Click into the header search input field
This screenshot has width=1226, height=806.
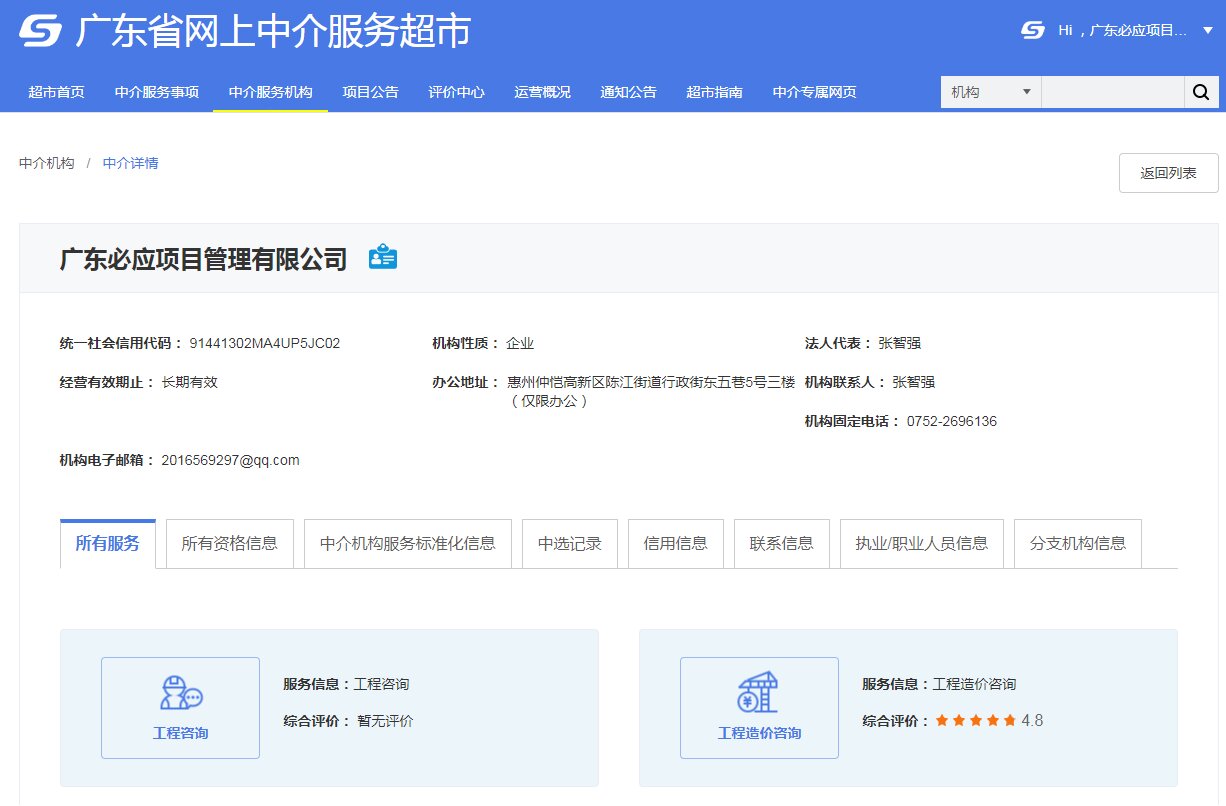(x=1112, y=92)
